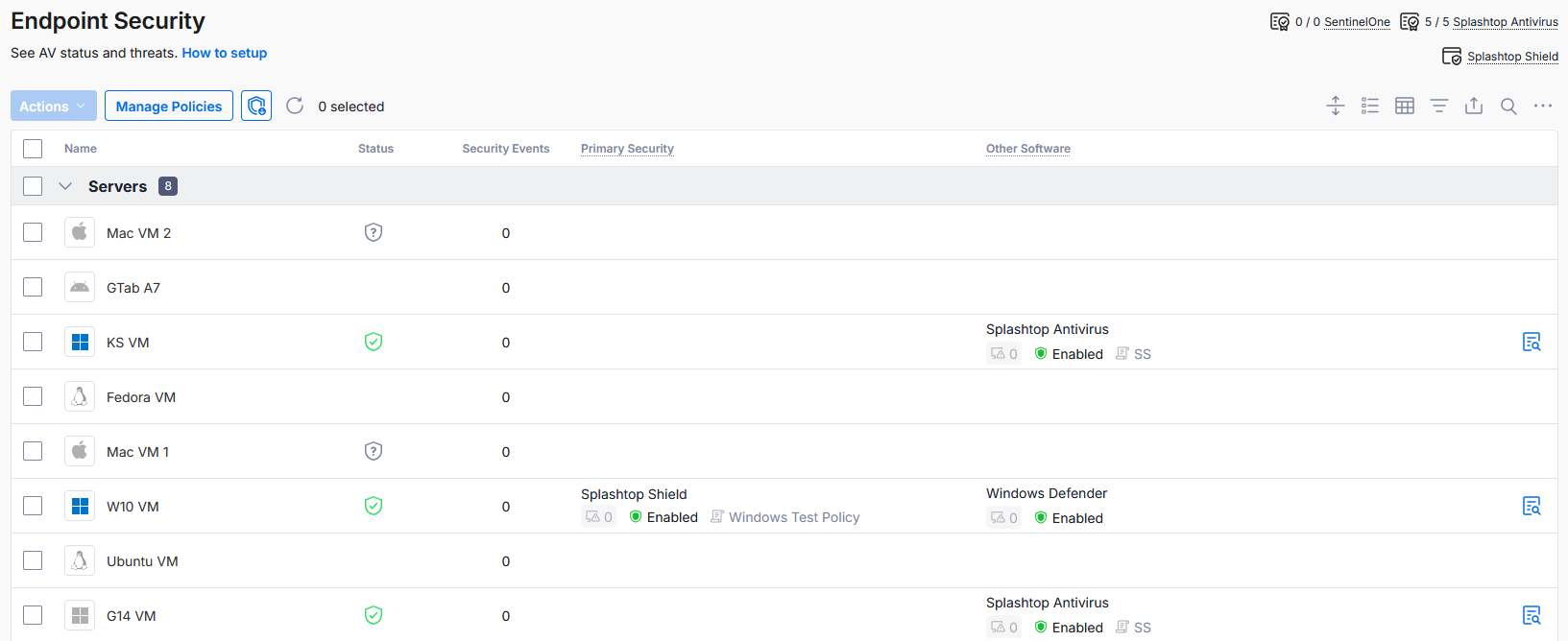This screenshot has width=1568, height=641.
Task: Open scan details icon for KS VM
Action: click(x=1532, y=342)
